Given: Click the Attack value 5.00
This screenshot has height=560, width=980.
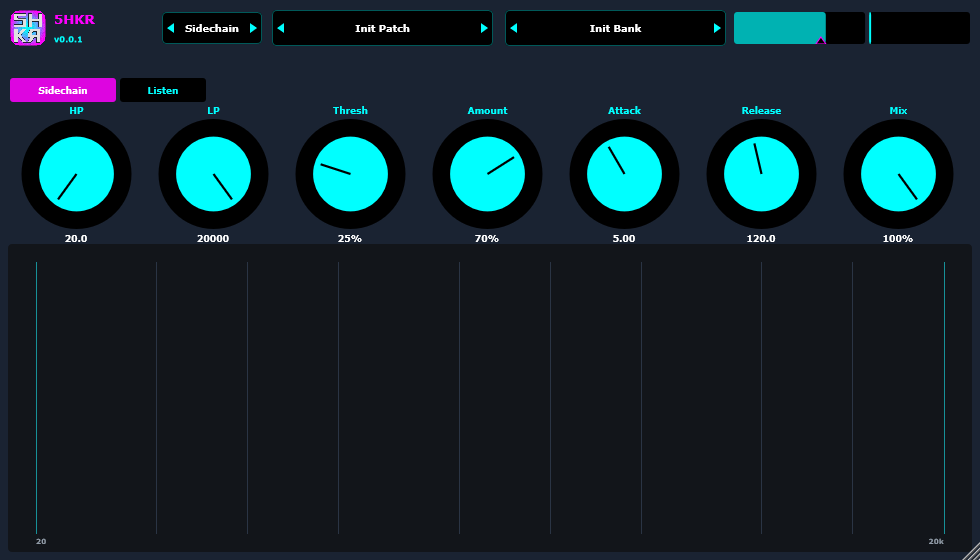Looking at the screenshot, I should [x=624, y=238].
